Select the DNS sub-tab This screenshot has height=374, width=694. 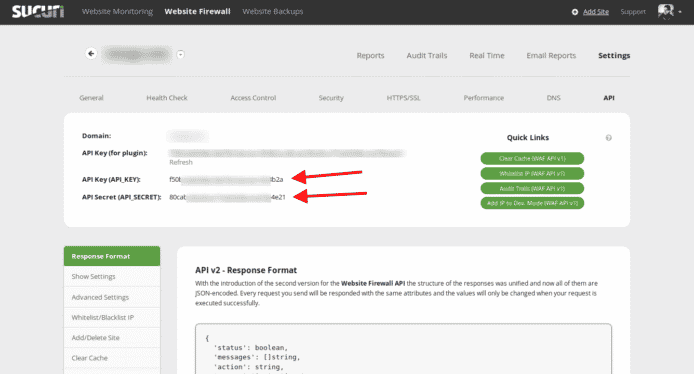click(553, 98)
